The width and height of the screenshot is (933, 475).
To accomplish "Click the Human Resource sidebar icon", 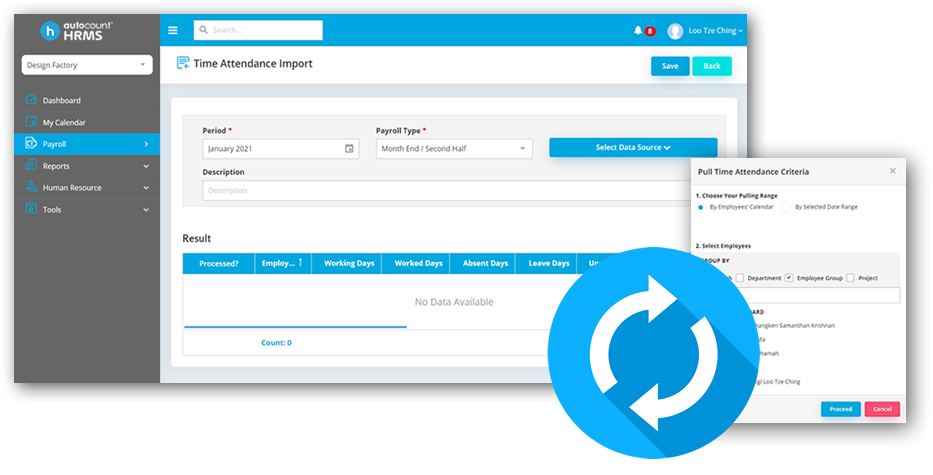I will point(31,188).
